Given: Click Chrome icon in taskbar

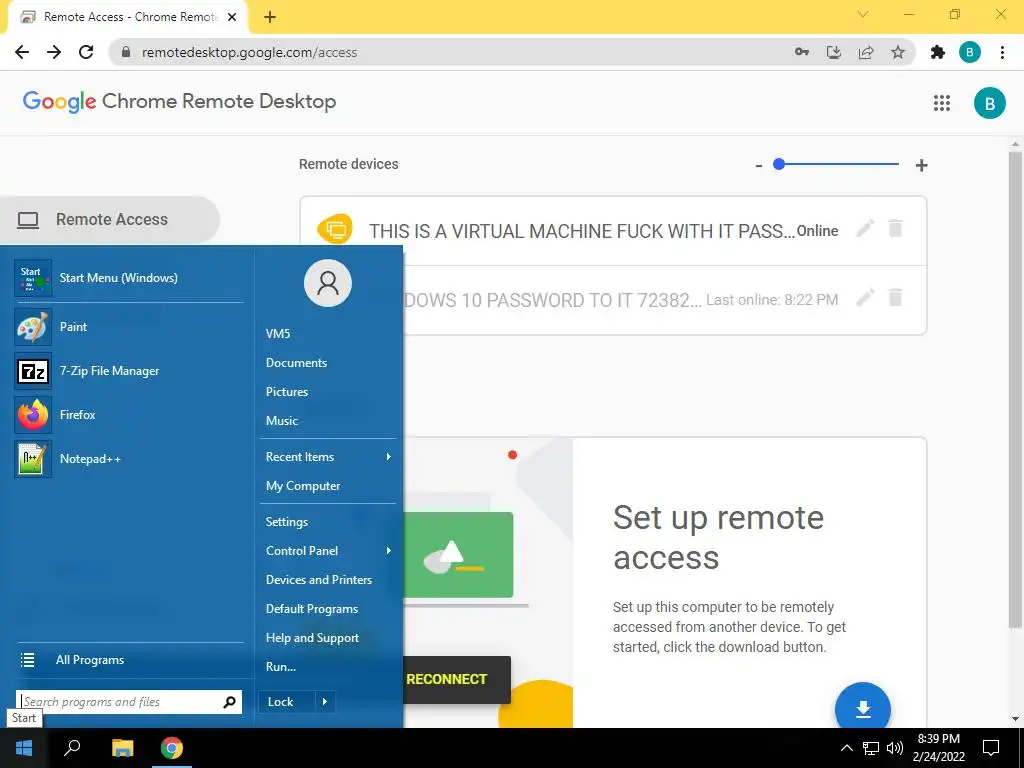Looking at the screenshot, I should 172,748.
